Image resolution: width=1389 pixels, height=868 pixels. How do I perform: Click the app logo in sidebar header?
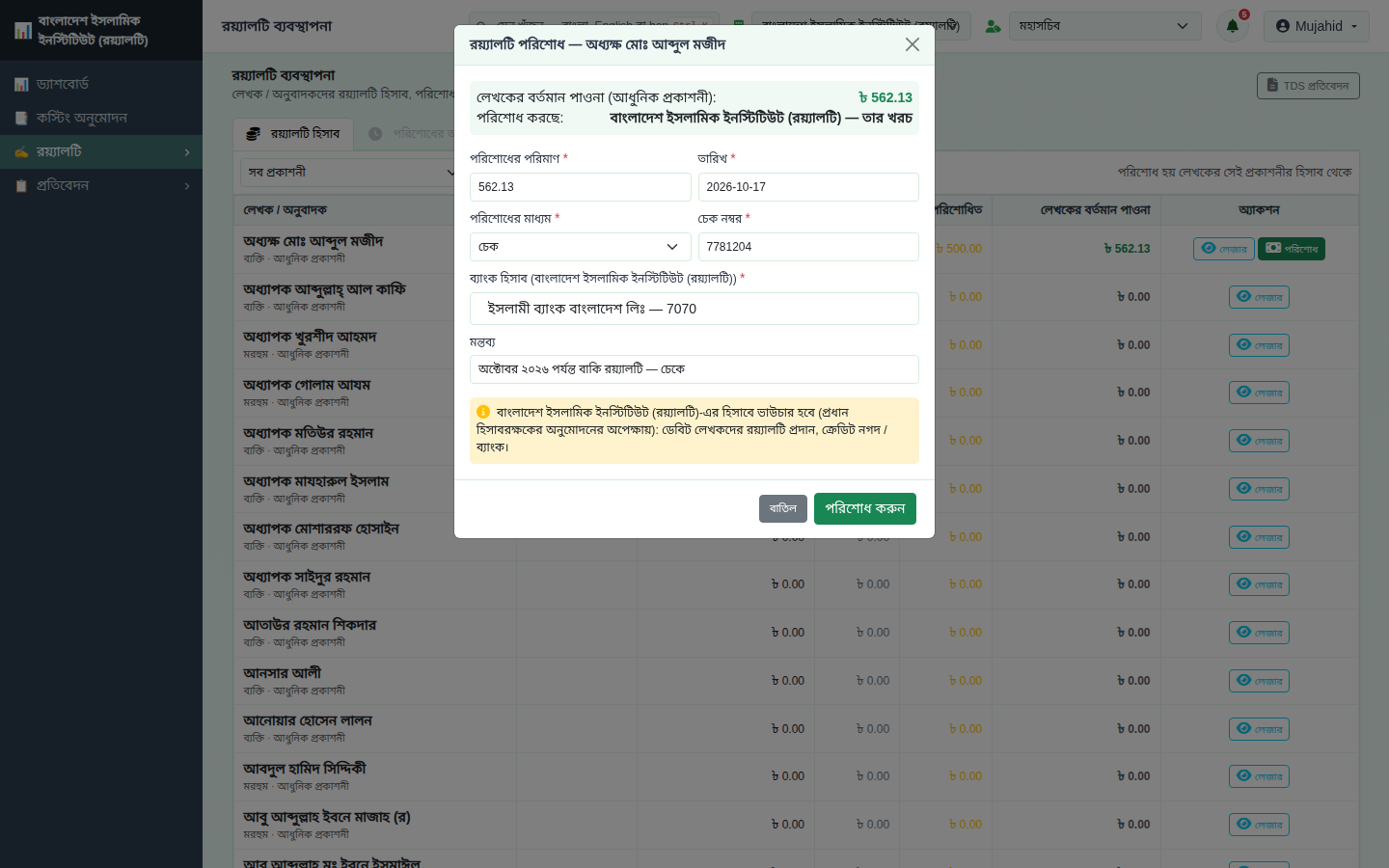23,31
